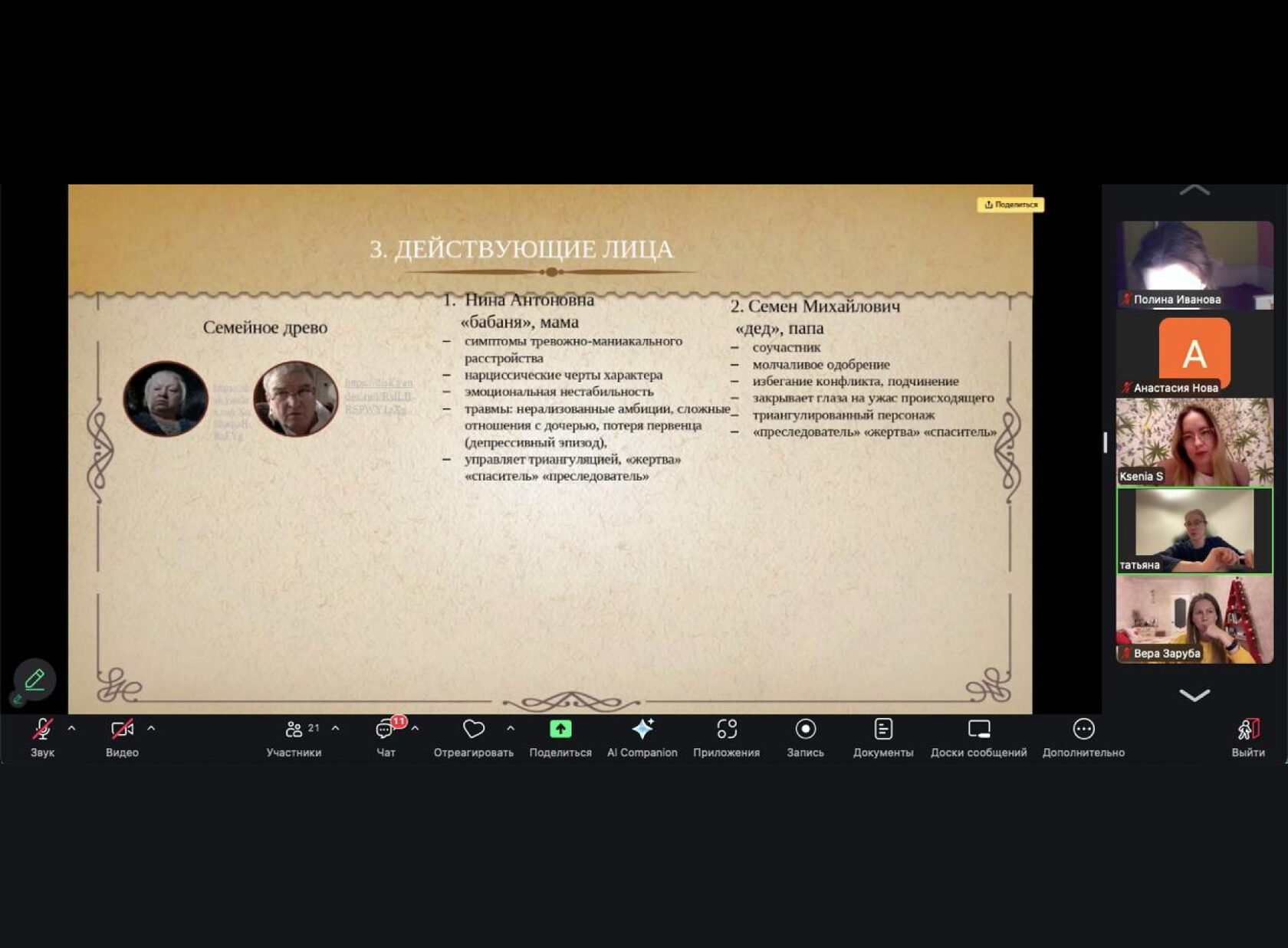This screenshot has height=948, width=1288.
Task: Expand participants options arrow
Action: tap(335, 728)
